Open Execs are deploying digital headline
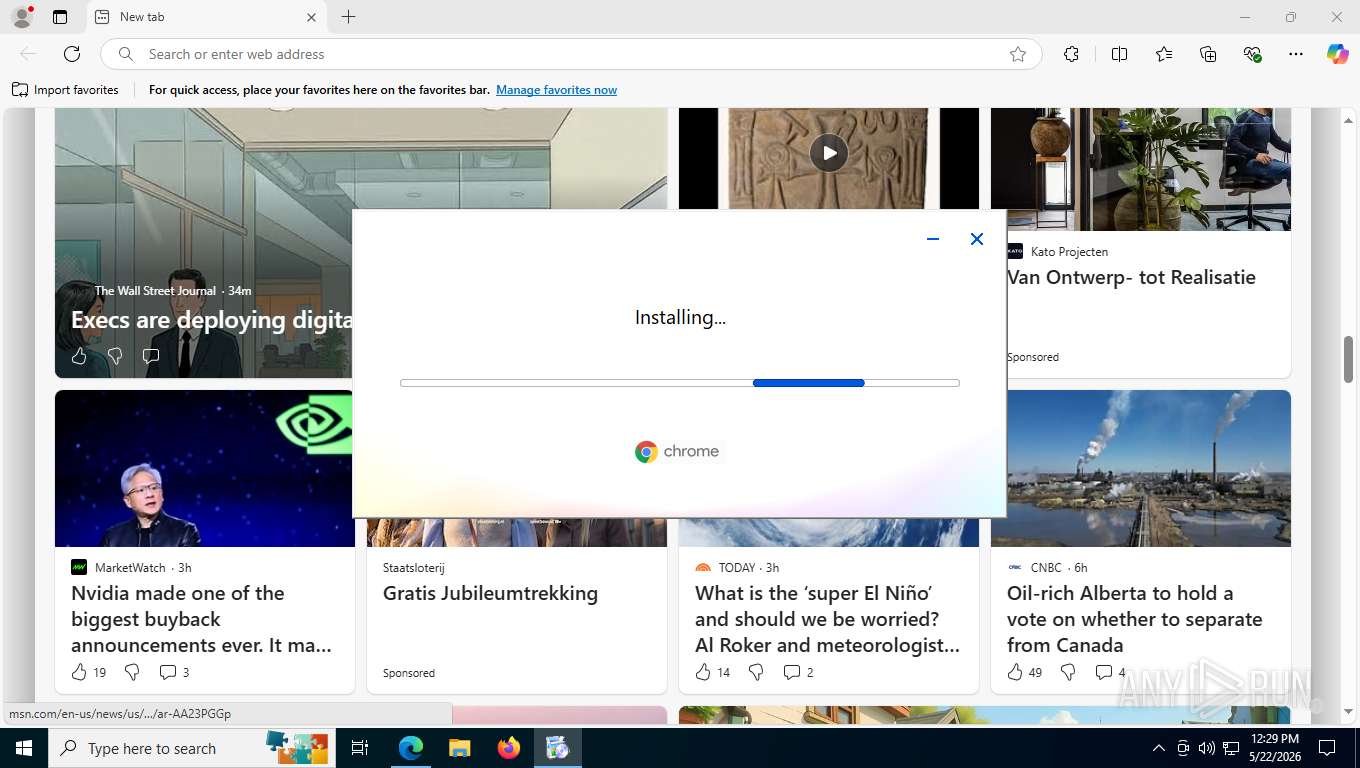Viewport: 1360px width, 768px height. pos(211,320)
